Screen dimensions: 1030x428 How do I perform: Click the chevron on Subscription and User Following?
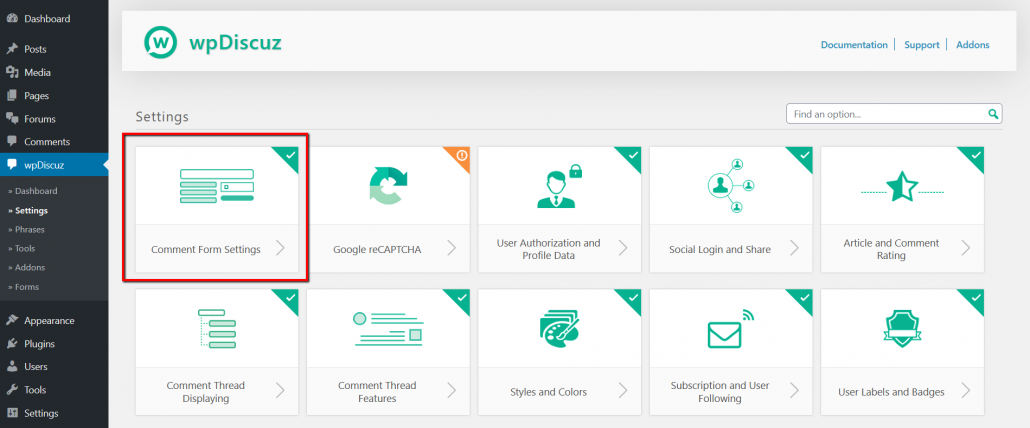pos(795,391)
